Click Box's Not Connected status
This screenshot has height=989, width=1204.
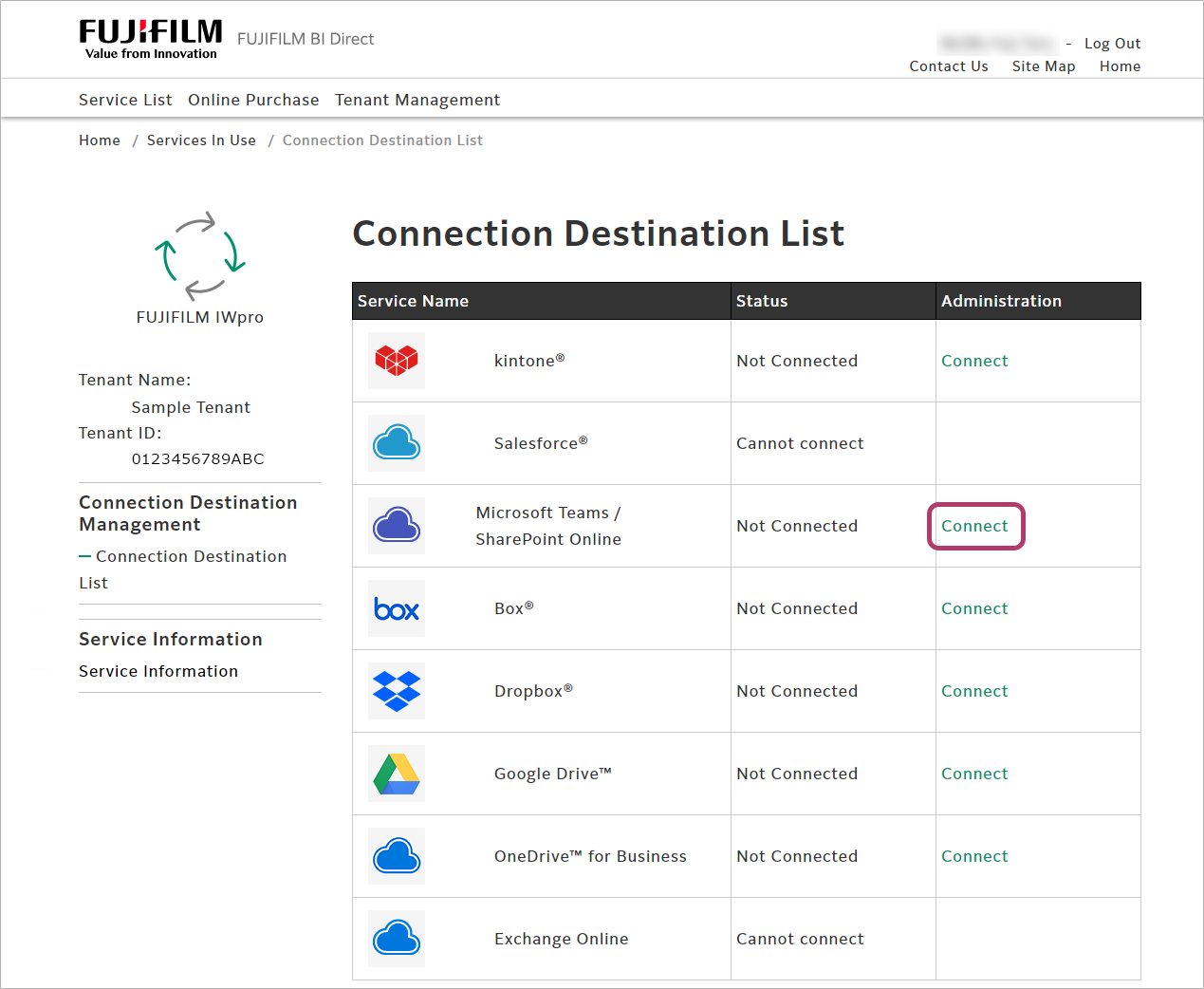(797, 608)
